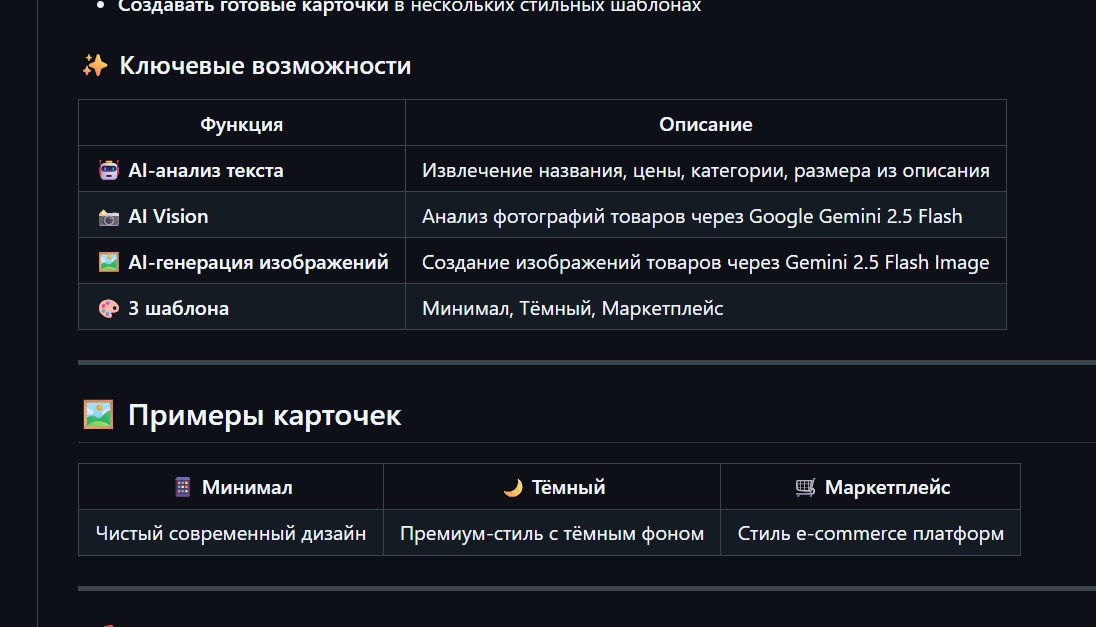
Task: Click the "Примеры карточек" heading text
Action: point(264,415)
